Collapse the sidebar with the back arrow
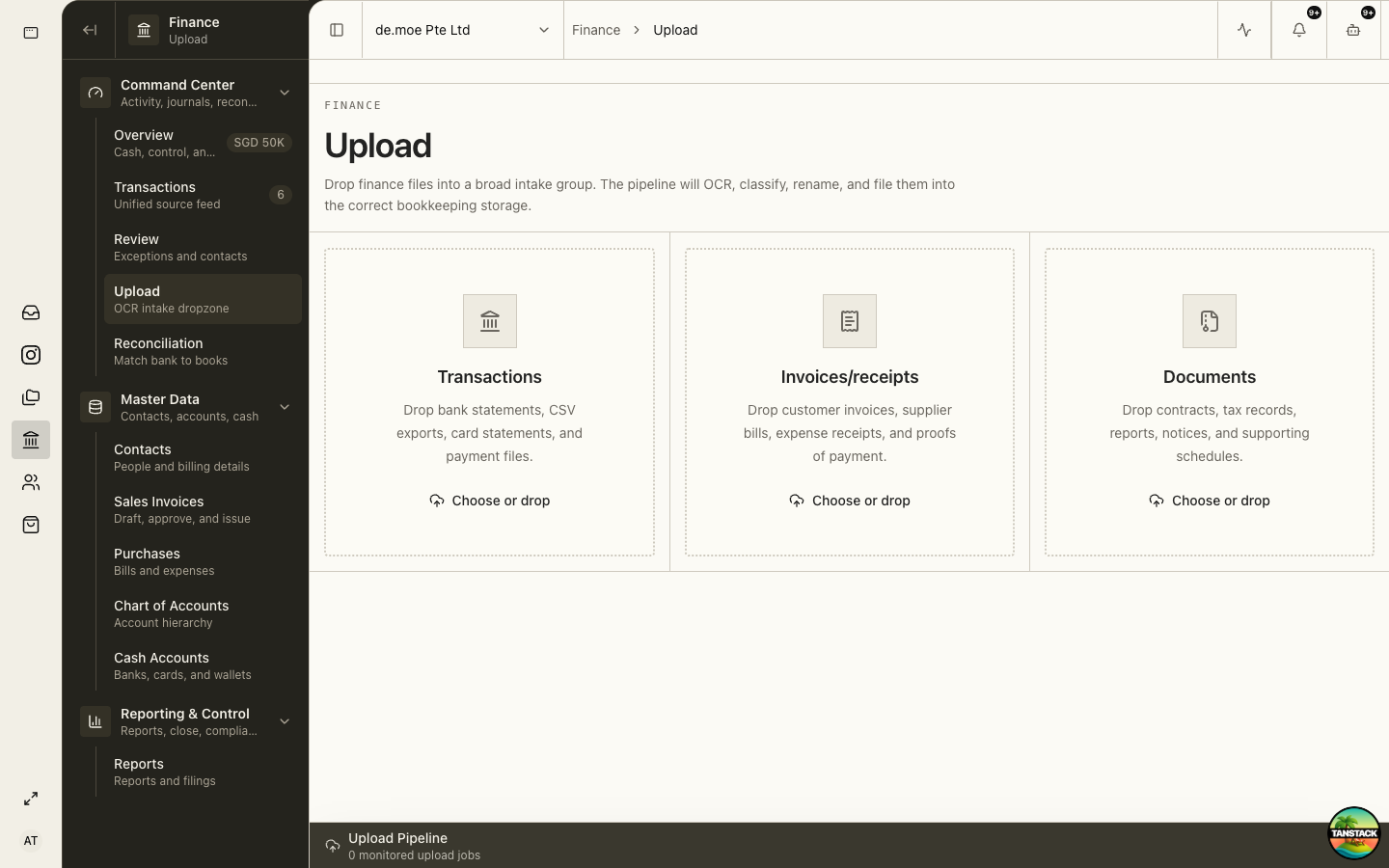The width and height of the screenshot is (1389, 868). point(90,30)
